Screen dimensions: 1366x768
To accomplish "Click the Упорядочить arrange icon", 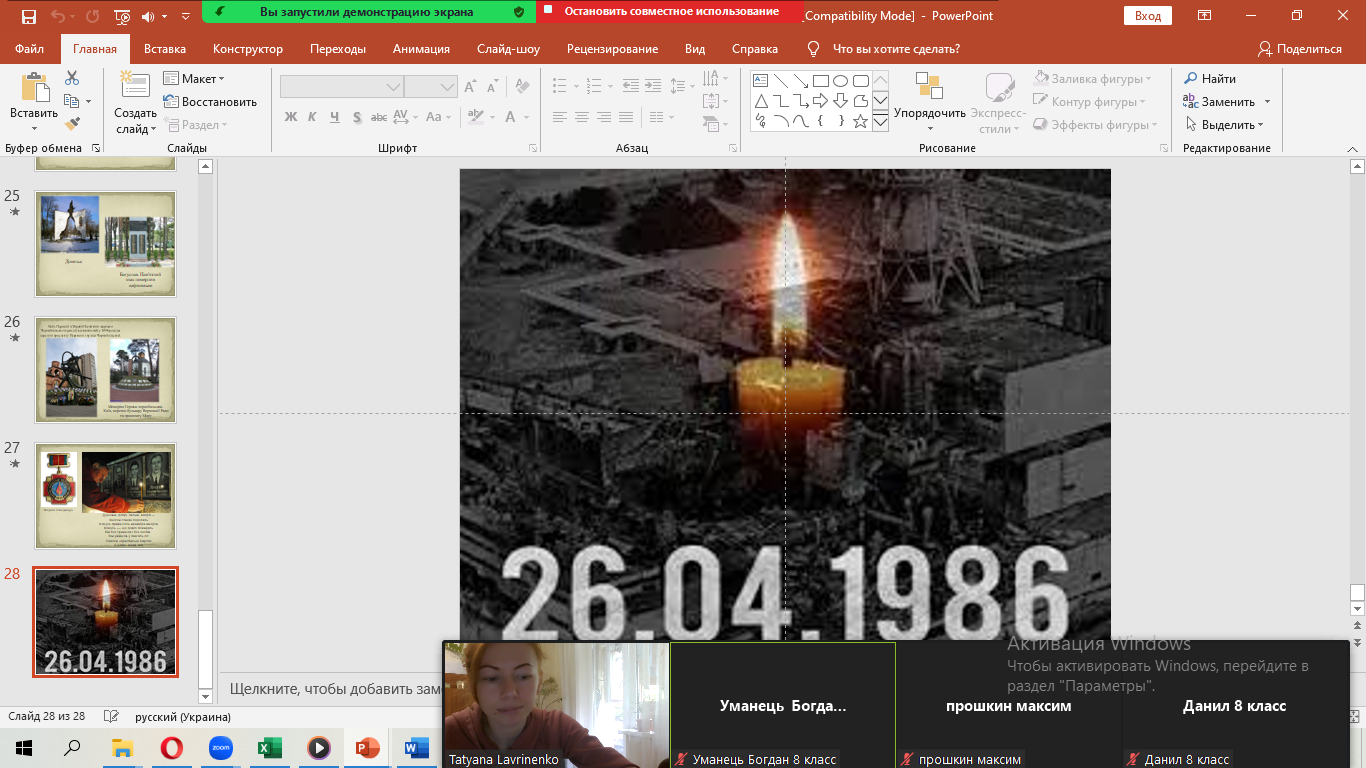I will [929, 86].
